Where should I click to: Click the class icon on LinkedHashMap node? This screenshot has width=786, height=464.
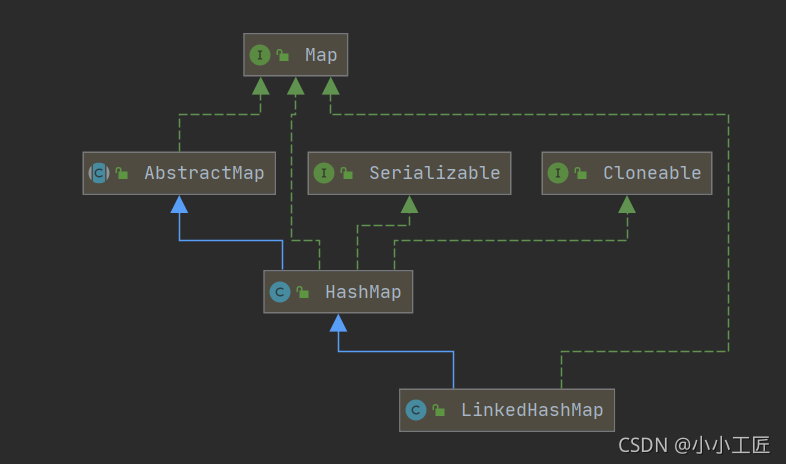tap(415, 410)
